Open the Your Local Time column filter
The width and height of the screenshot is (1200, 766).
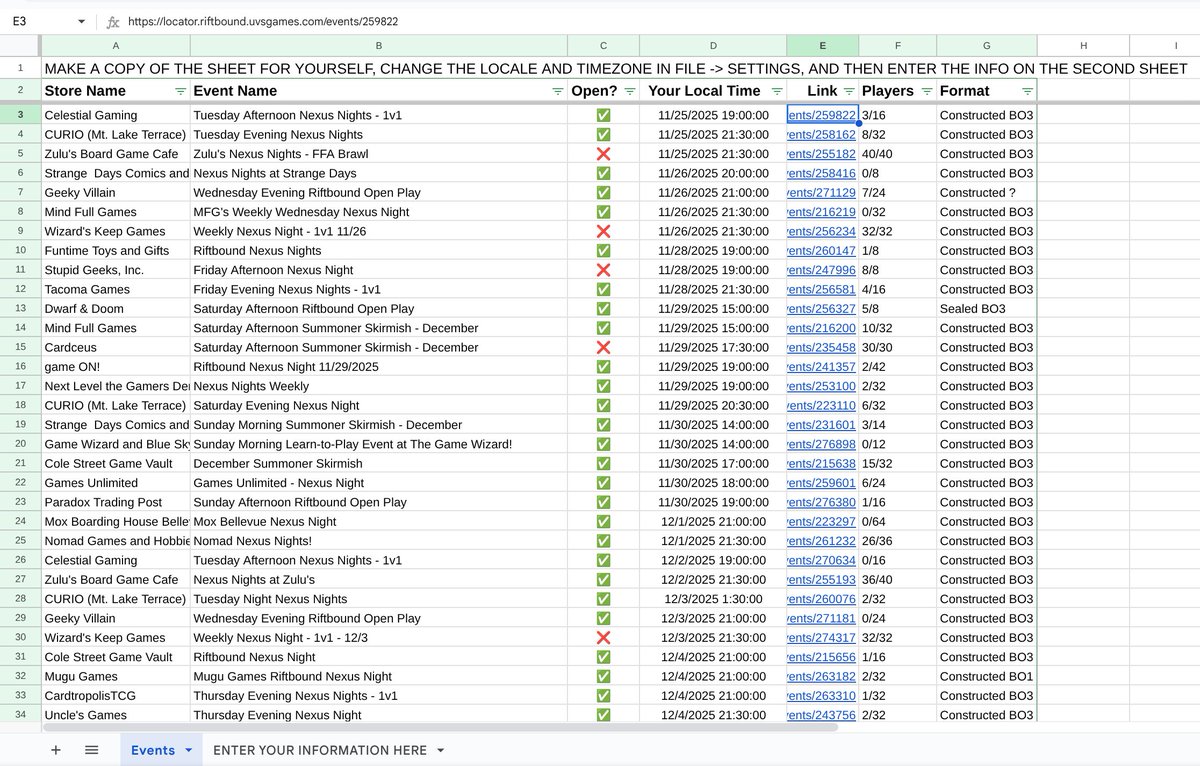coord(776,90)
